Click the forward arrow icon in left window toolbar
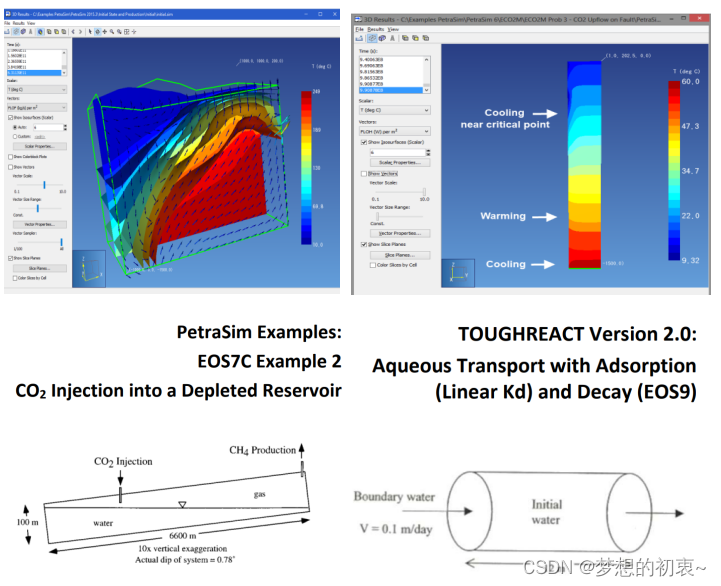The image size is (721, 586). click(80, 32)
